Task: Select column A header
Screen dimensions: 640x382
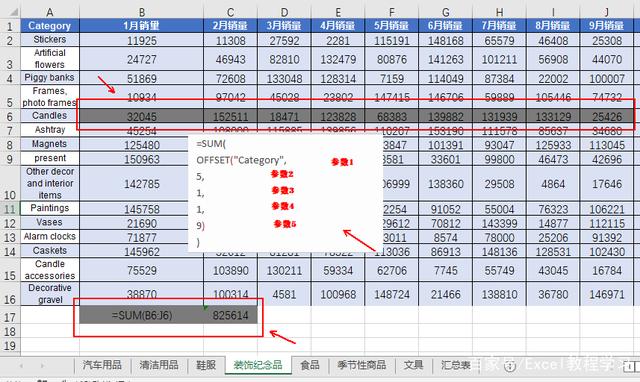Action: click(x=50, y=12)
